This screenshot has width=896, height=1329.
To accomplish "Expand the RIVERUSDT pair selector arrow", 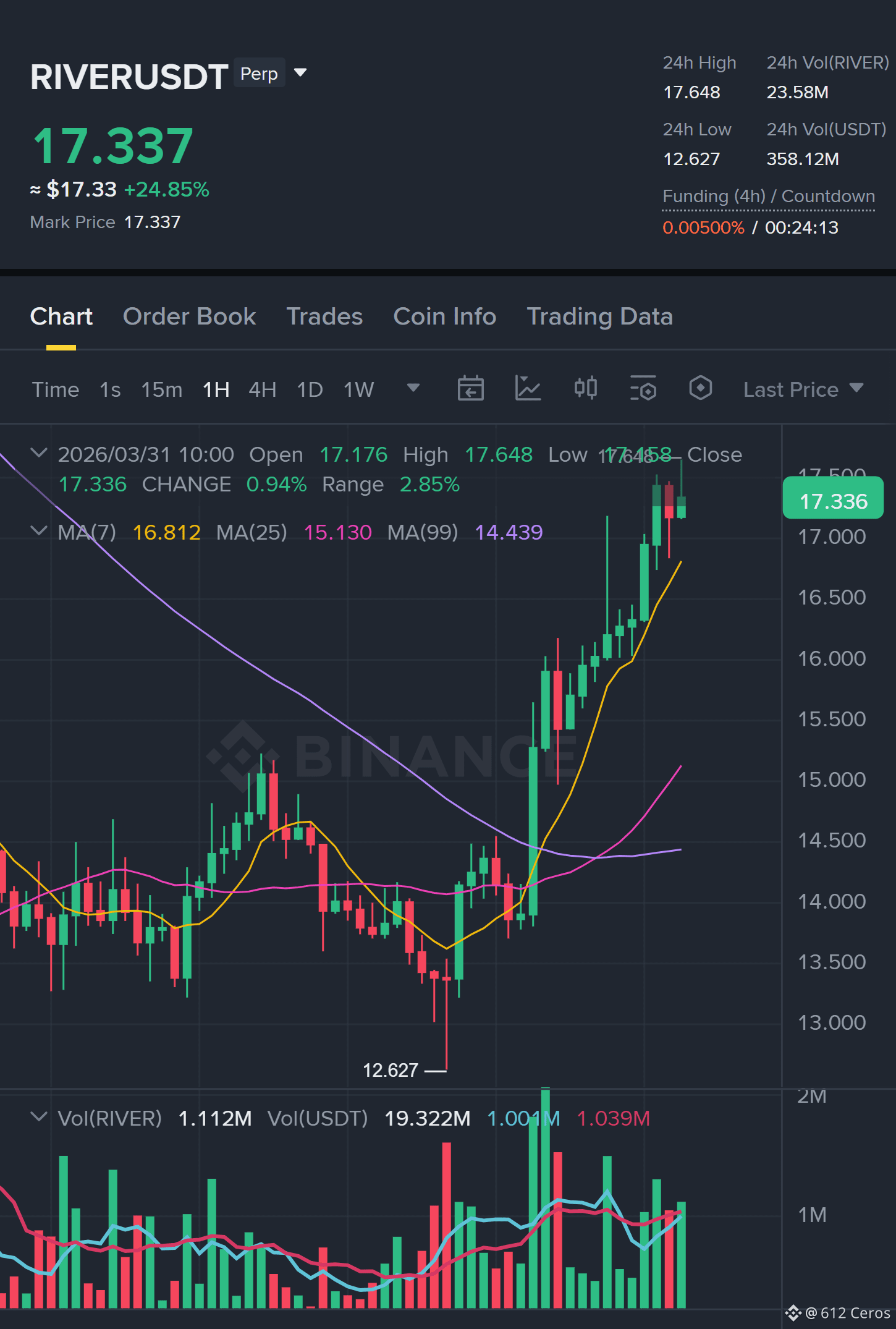I will [300, 73].
